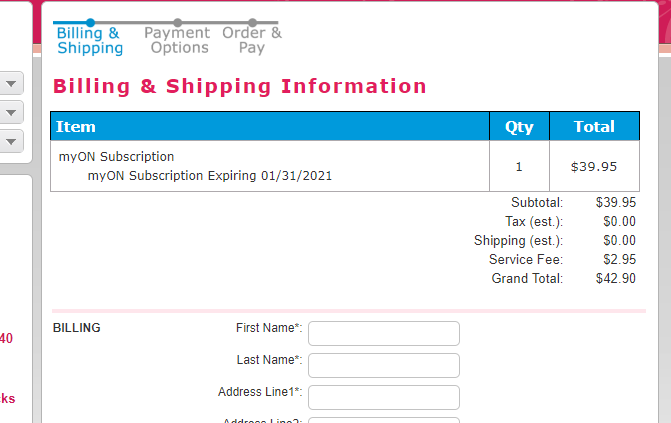671x423 pixels.
Task: Click the gray Payment Options progress dot
Action: click(x=177, y=22)
